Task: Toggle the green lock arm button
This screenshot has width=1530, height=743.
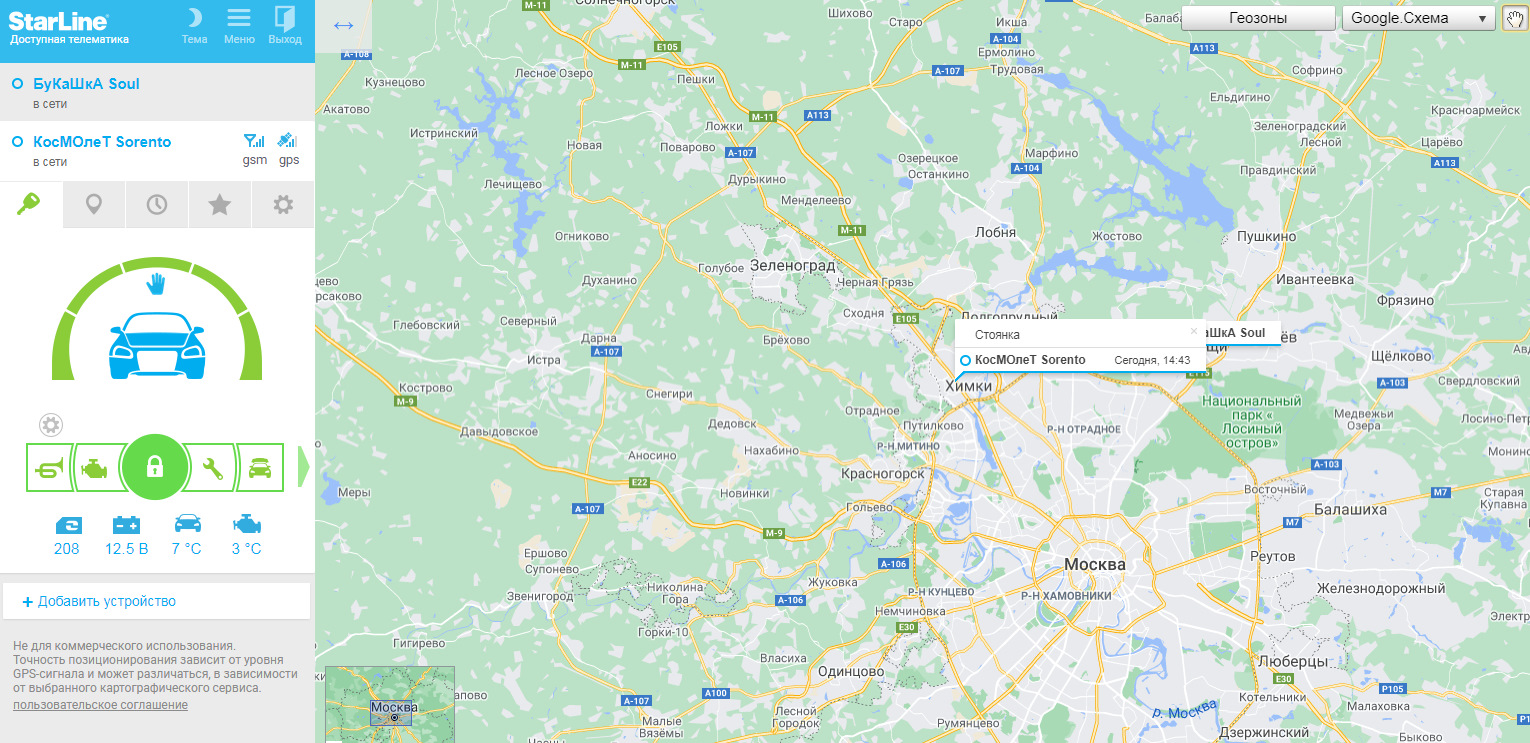Action: (154, 467)
